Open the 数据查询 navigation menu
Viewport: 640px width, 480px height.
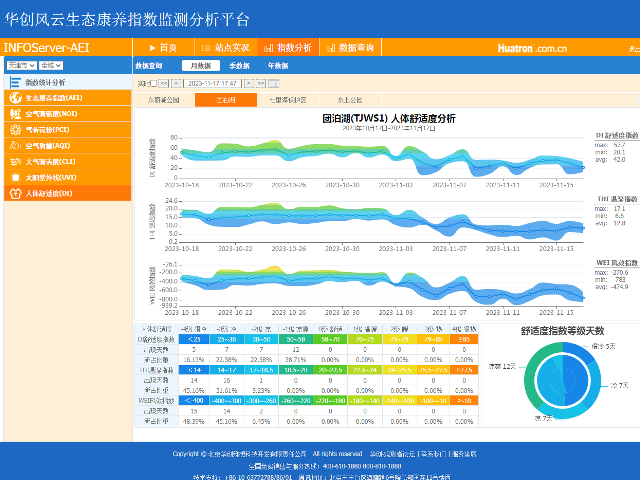pos(349,48)
